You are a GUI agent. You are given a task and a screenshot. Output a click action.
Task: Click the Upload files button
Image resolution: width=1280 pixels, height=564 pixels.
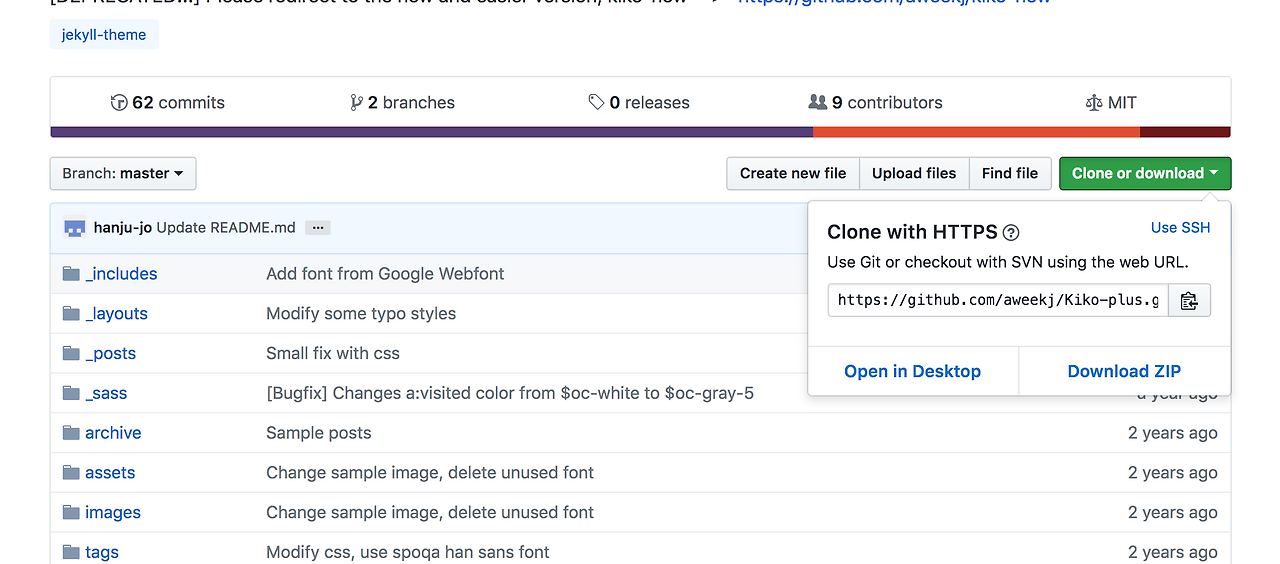(914, 173)
